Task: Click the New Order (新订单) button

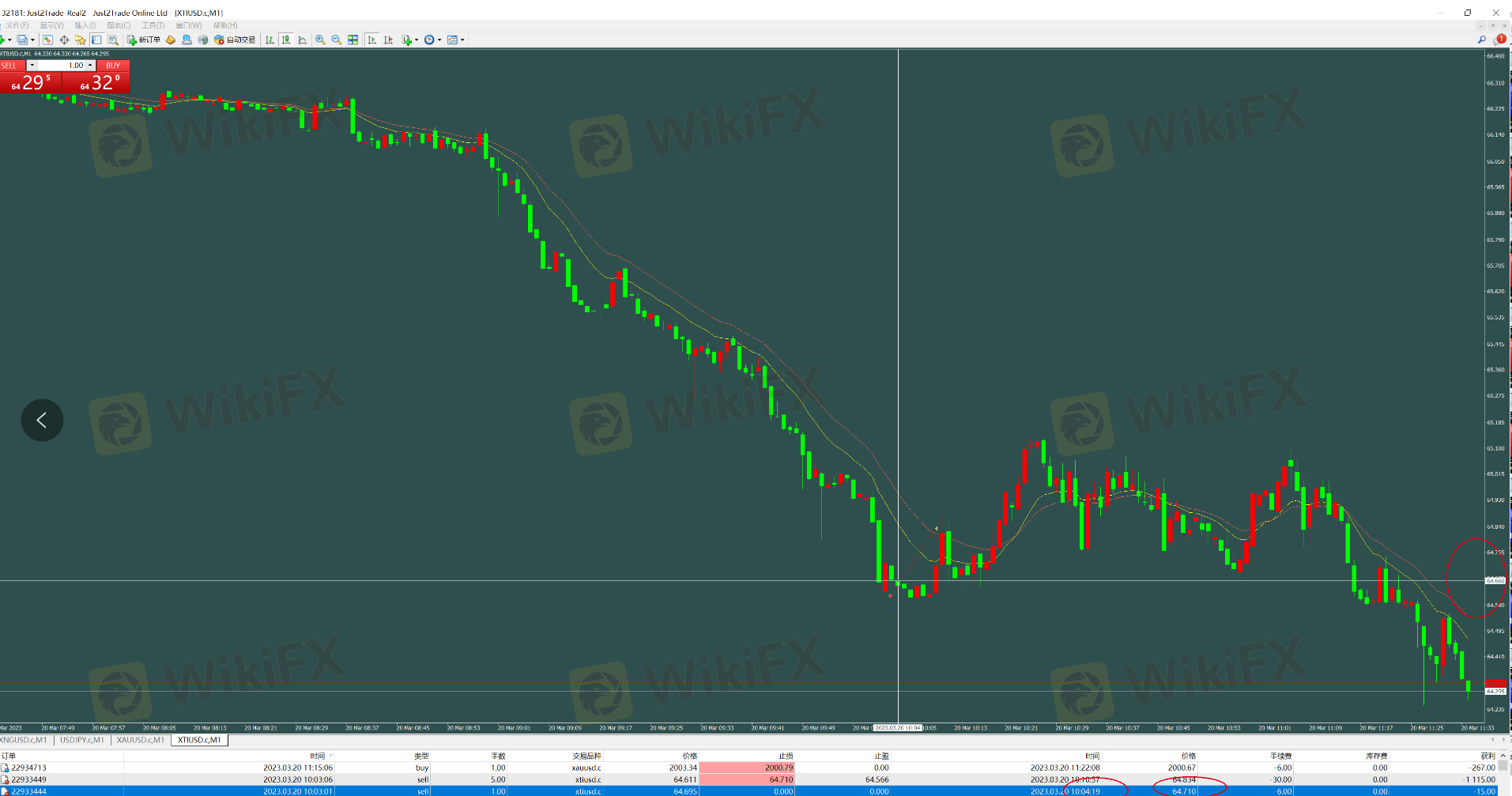Action: click(144, 40)
